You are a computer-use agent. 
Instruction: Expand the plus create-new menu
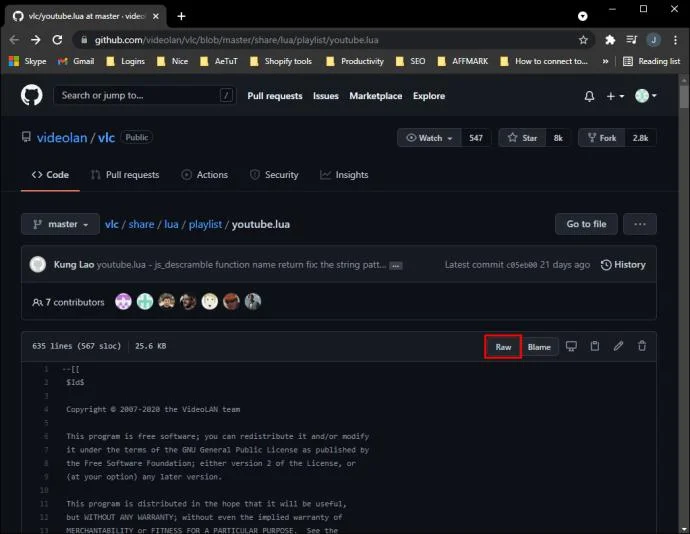[x=615, y=96]
